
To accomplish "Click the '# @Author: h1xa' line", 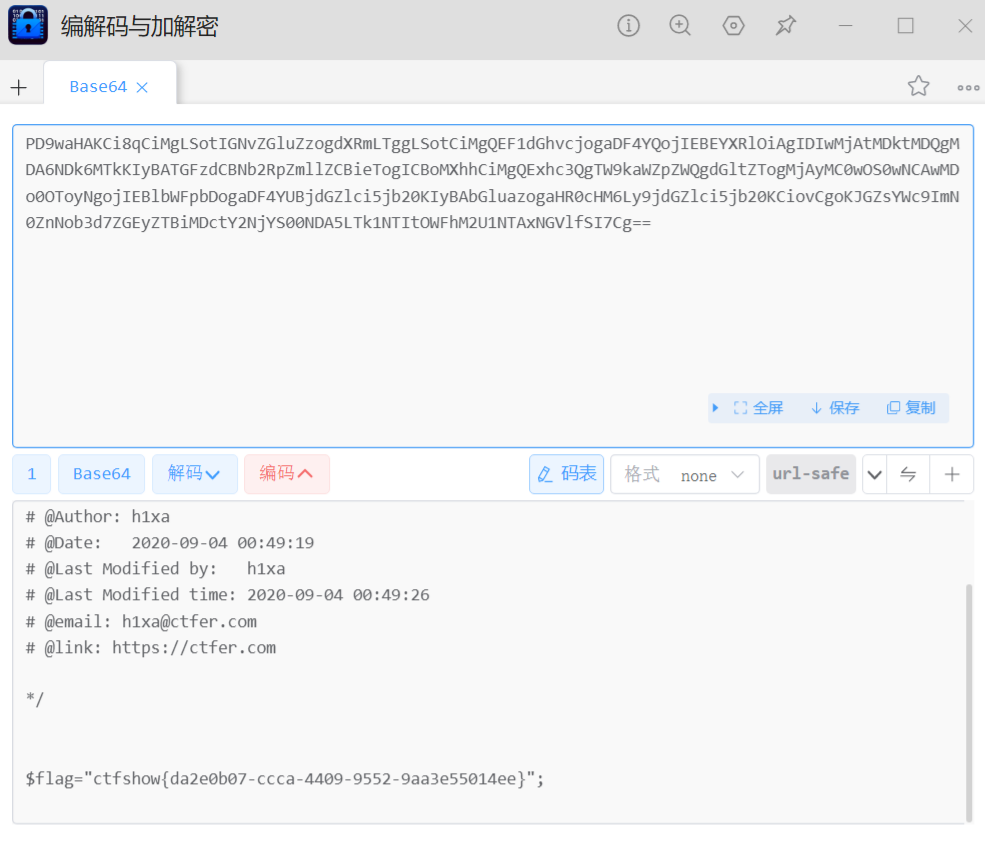I will 97,517.
